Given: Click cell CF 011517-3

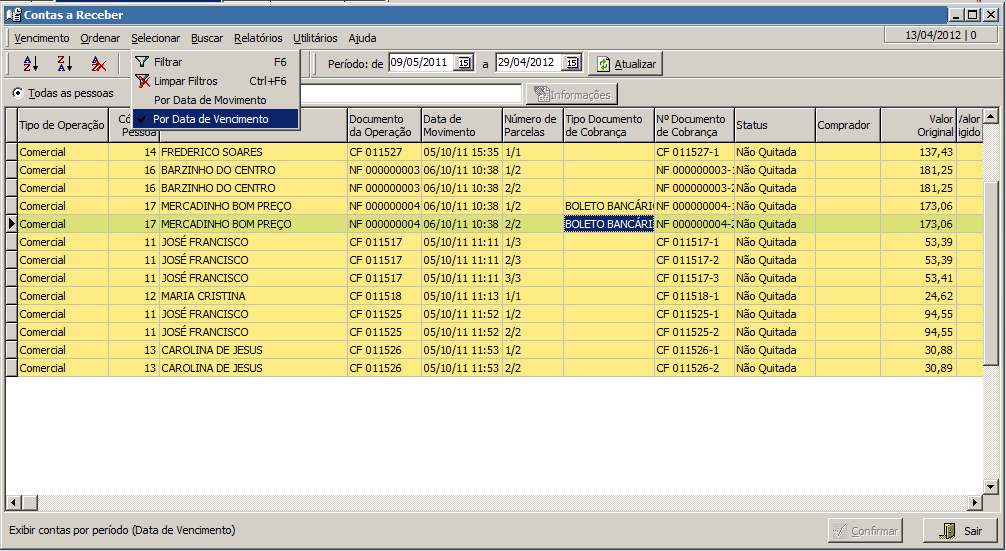Looking at the screenshot, I should (694, 278).
